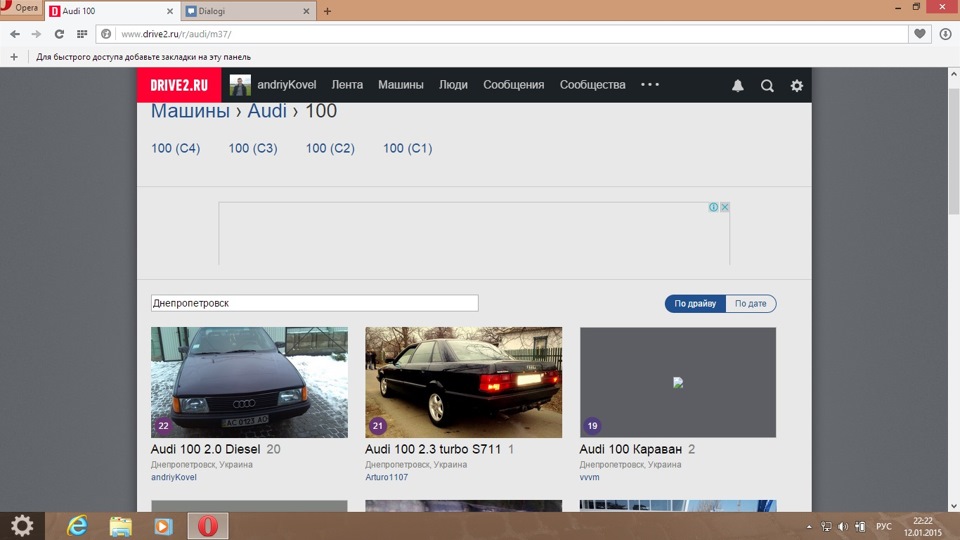This screenshot has width=960, height=540.
Task: Open the Opera menu button
Action: [x=21, y=9]
